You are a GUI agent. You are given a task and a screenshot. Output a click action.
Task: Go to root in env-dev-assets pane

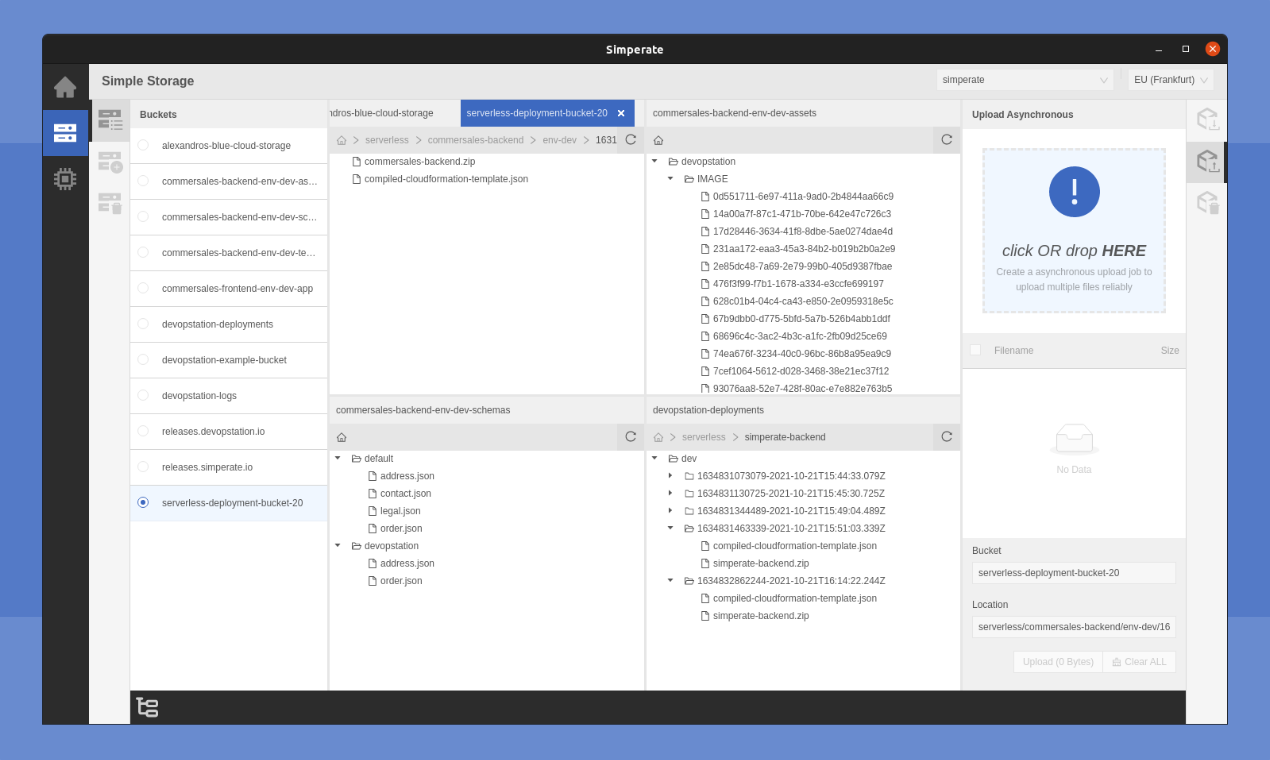click(x=658, y=140)
